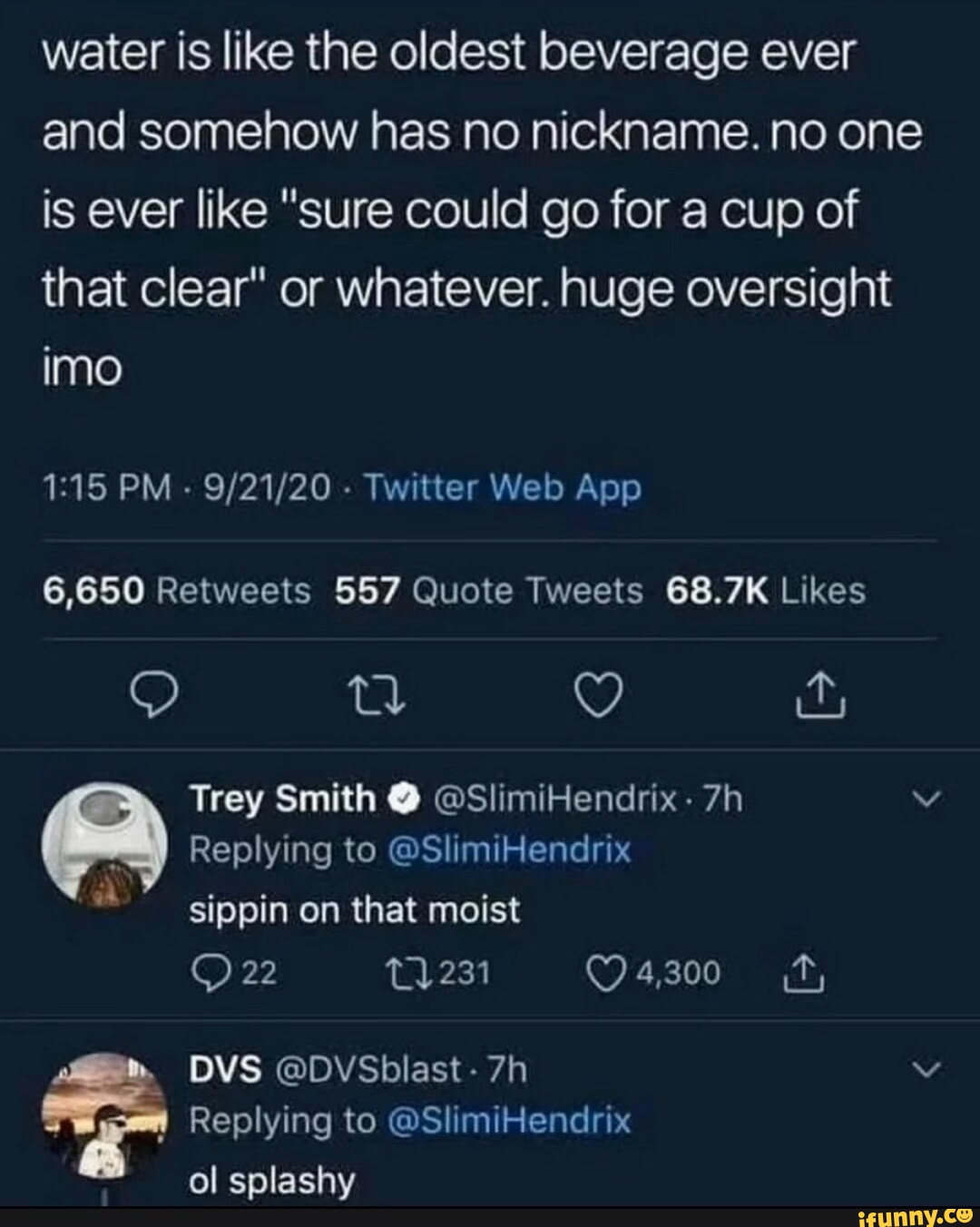Viewport: 980px width, 1227px height.
Task: View the 6,650 Retweets list
Action: point(177,592)
